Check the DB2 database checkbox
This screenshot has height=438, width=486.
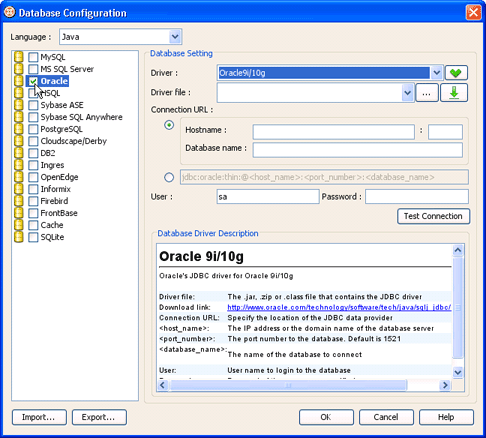click(x=33, y=153)
